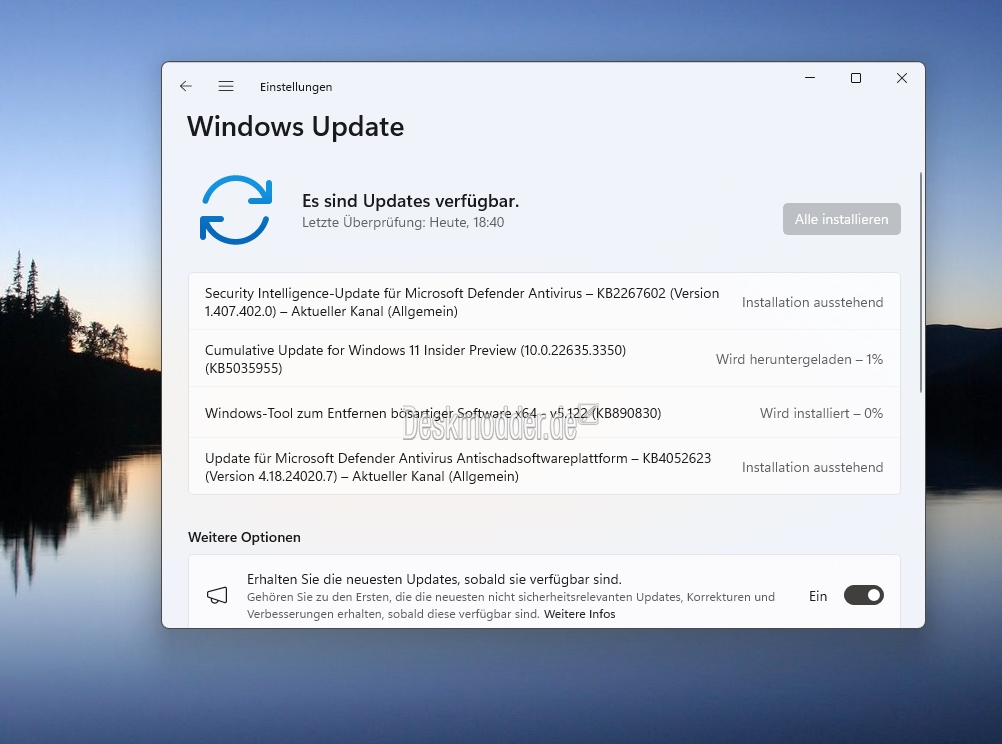The width and height of the screenshot is (1002, 744).
Task: Open the Weitere Infos link
Action: click(580, 614)
